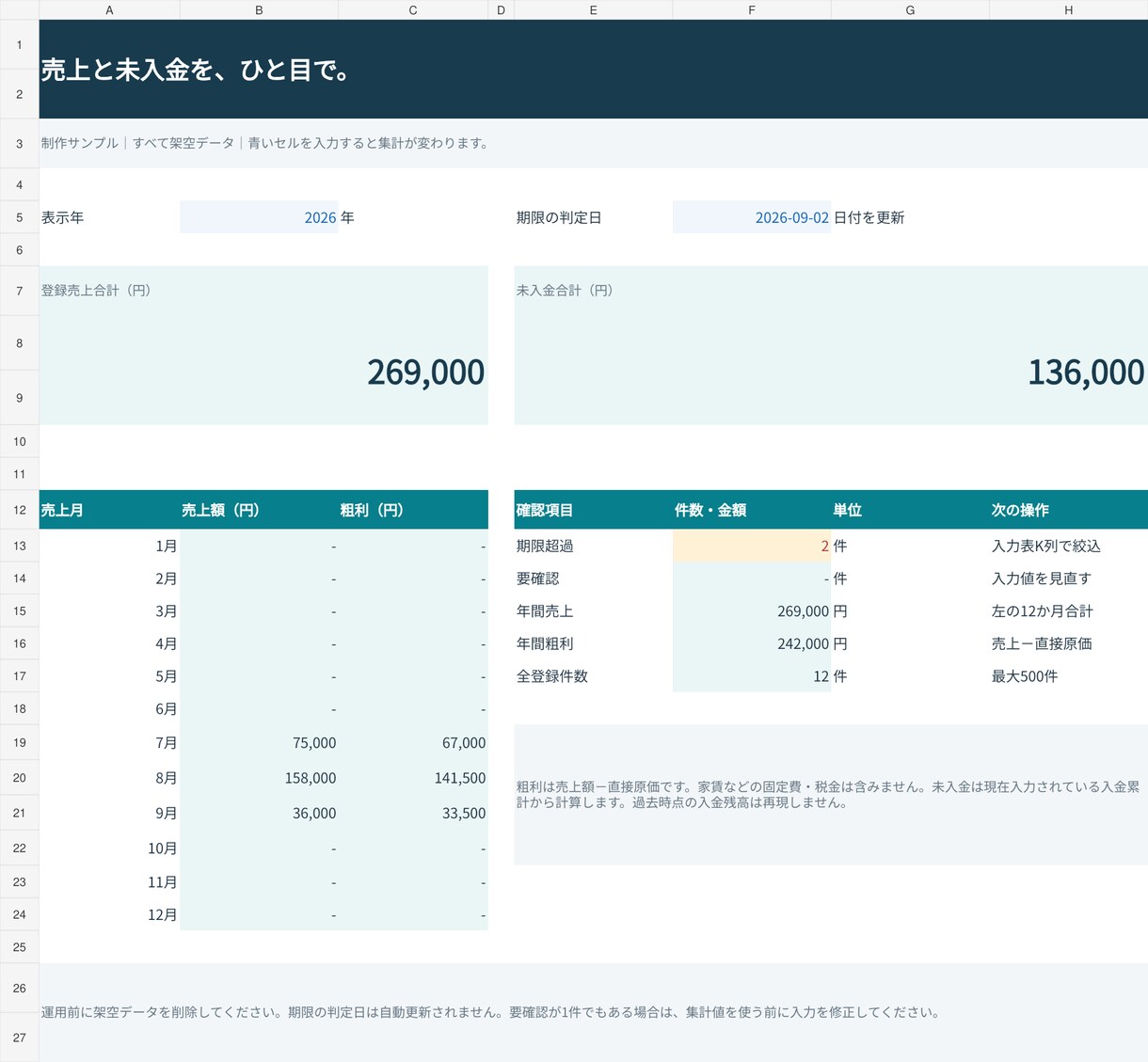Click the 確認項目 table header
This screenshot has height=1062, width=1148.
pyautogui.click(x=593, y=510)
